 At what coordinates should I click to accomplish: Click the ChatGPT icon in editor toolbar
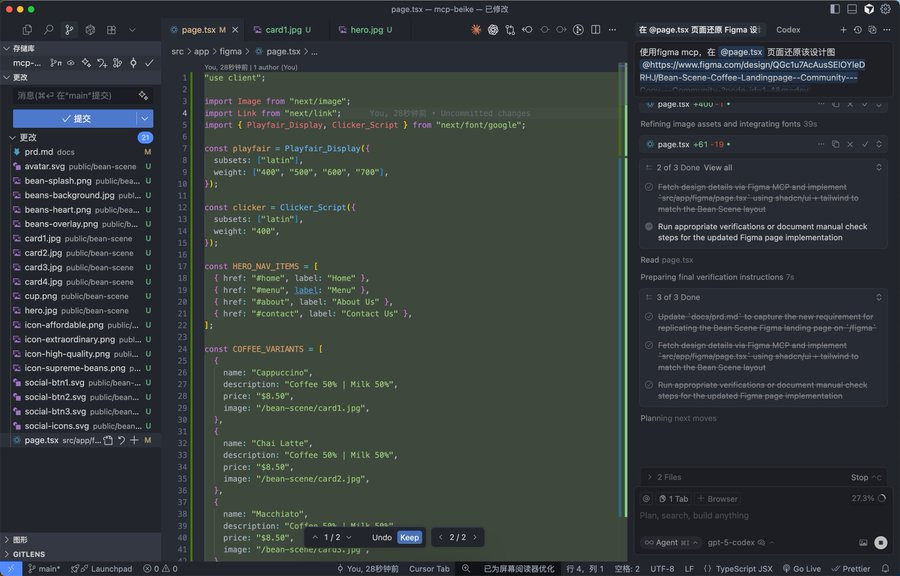pos(493,30)
